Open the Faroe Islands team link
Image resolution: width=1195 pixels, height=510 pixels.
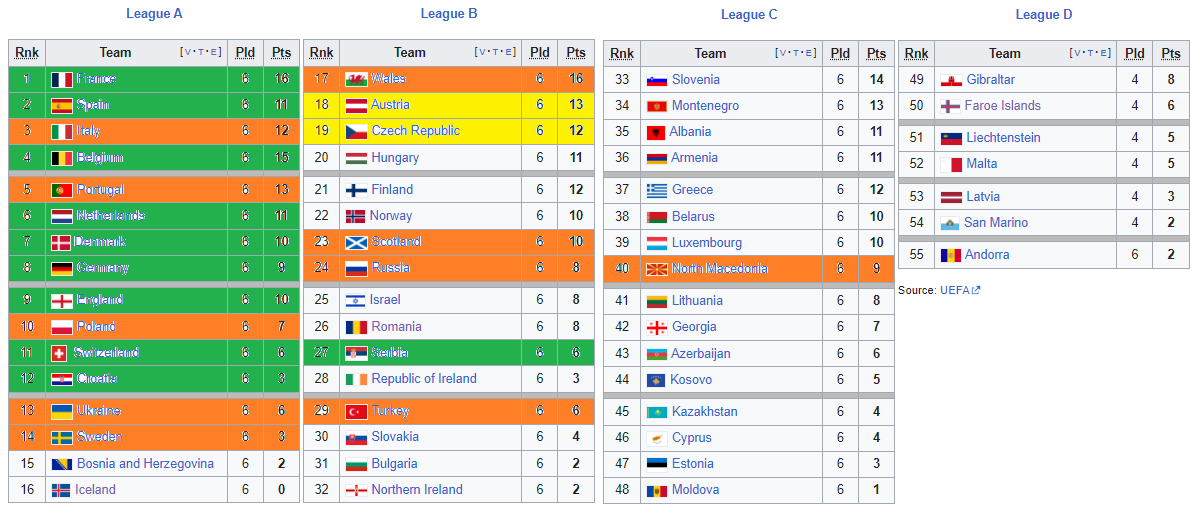(x=1002, y=106)
